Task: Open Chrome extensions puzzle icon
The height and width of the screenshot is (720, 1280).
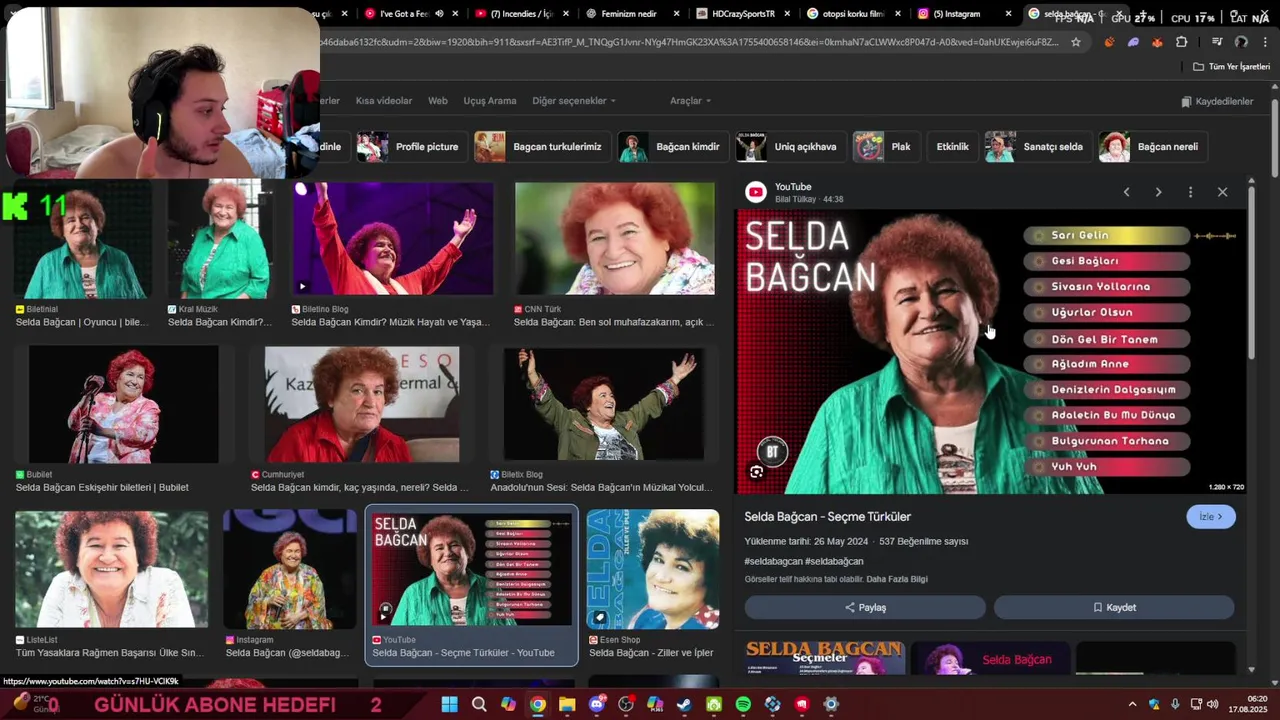Action: point(1182,42)
